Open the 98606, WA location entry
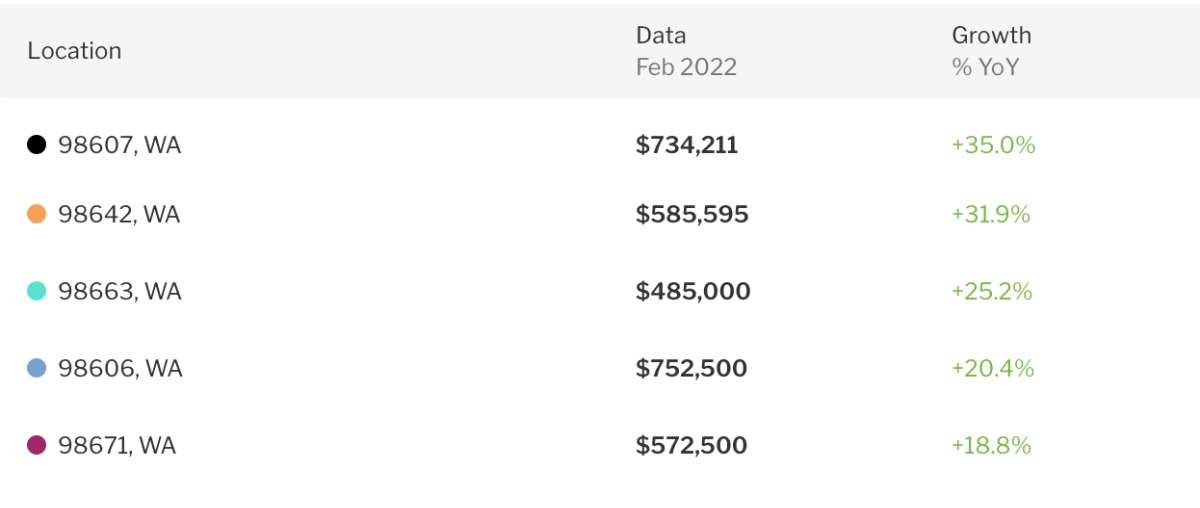1200x508 pixels. 120,368
